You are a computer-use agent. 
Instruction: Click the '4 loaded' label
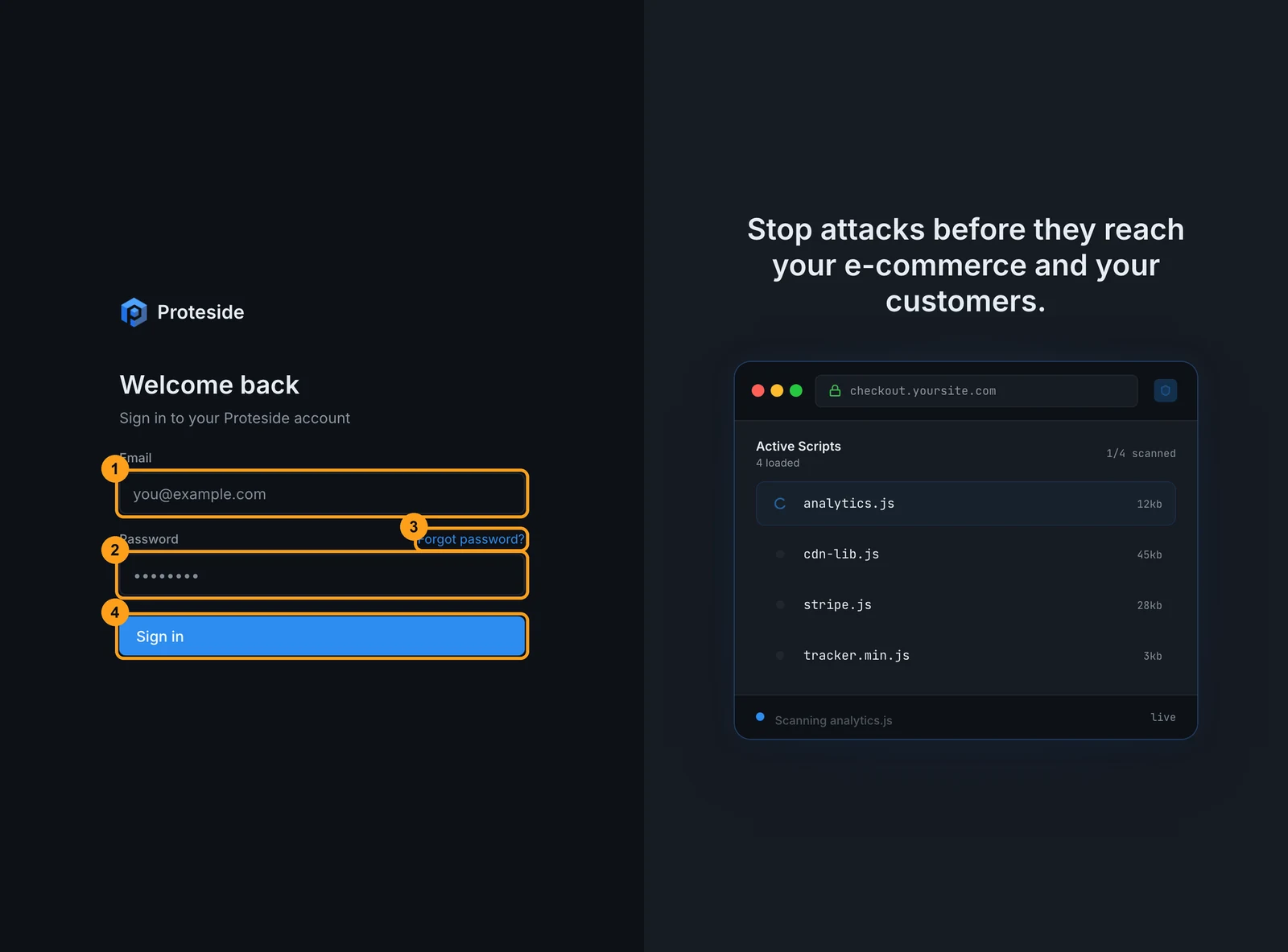pyautogui.click(x=778, y=463)
